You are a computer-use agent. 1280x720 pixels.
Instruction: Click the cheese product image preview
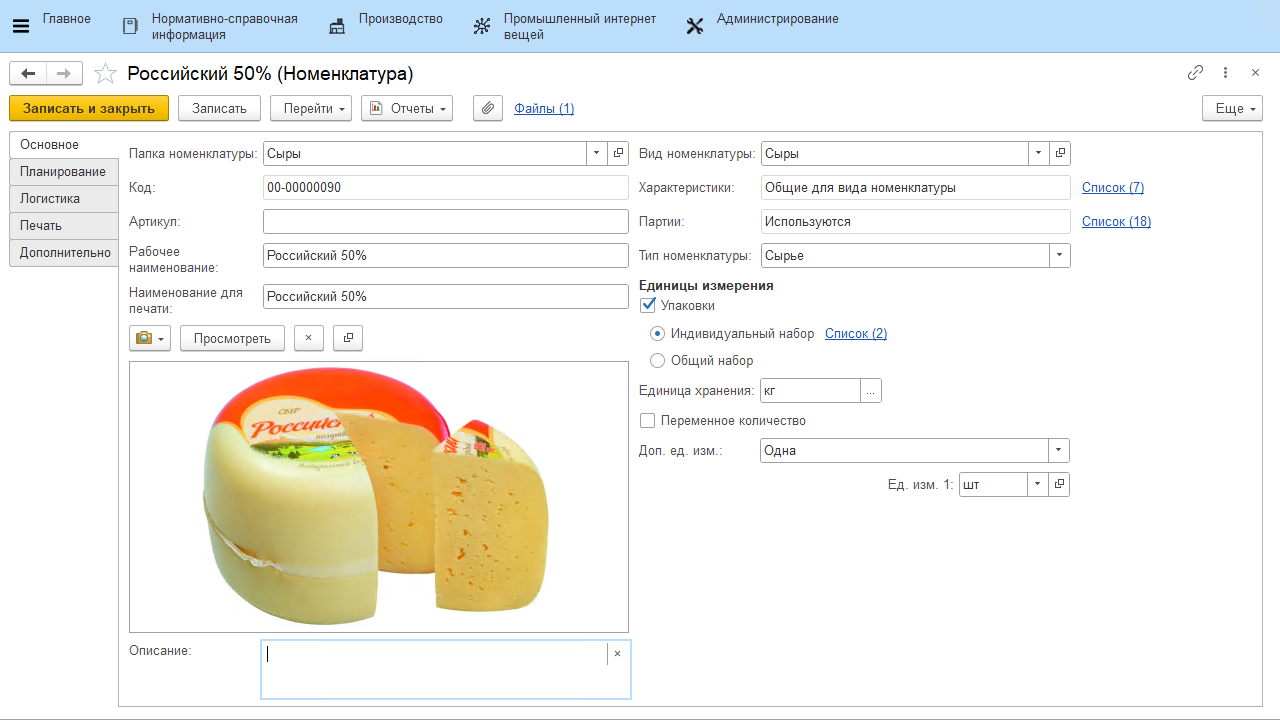tap(378, 497)
